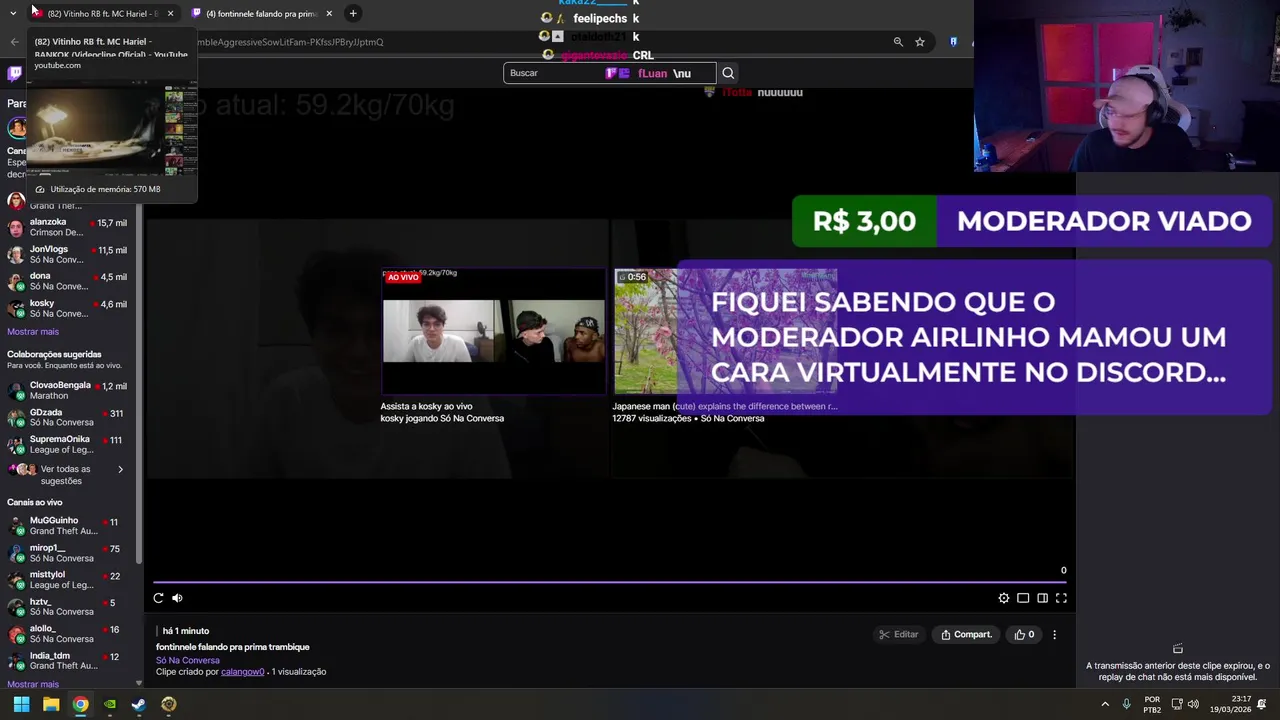This screenshot has height=720, width=1280.
Task: Open ClovaoBengala Marathon channel
Action: click(x=70, y=390)
